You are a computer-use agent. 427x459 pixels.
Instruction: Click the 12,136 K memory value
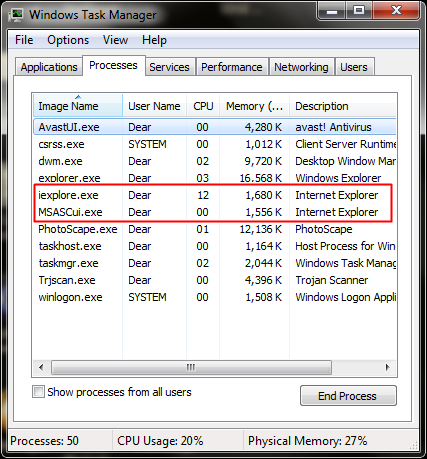pos(261,229)
